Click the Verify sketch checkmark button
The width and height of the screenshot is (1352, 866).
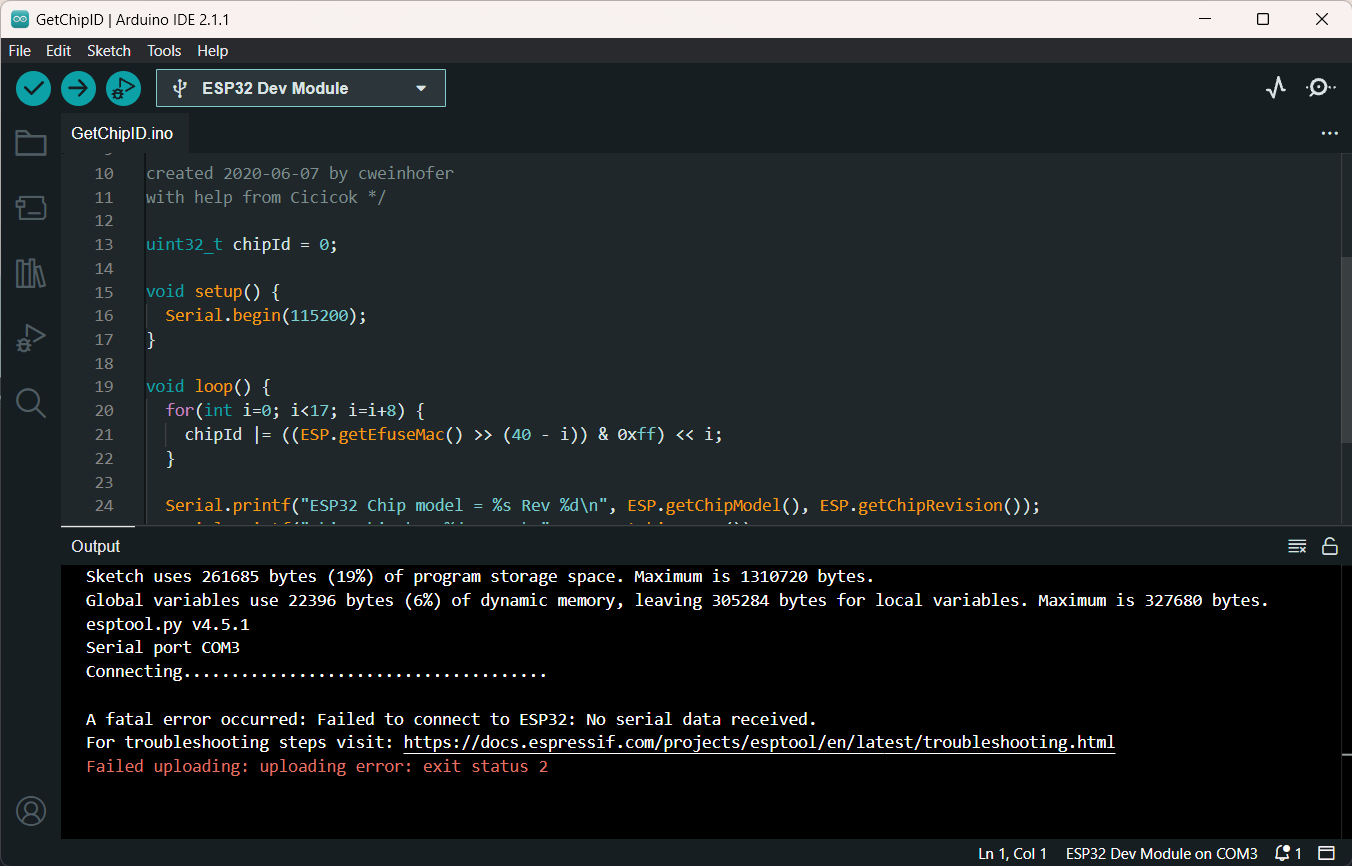(x=33, y=88)
